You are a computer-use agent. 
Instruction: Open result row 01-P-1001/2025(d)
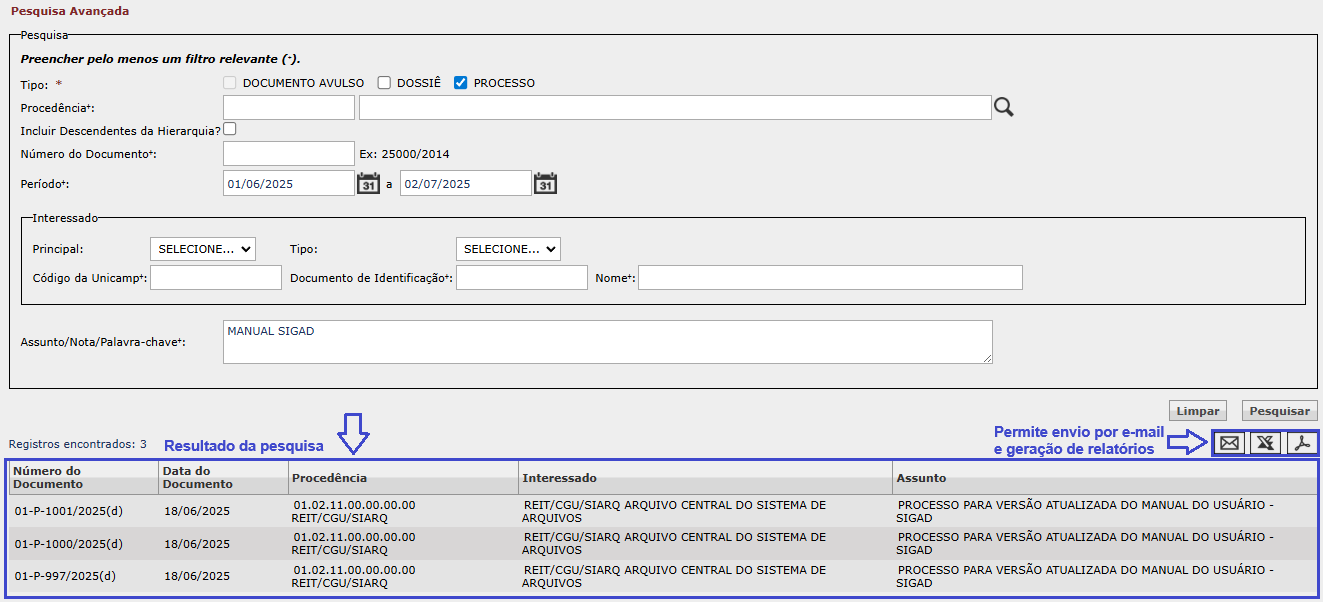pos(69,511)
